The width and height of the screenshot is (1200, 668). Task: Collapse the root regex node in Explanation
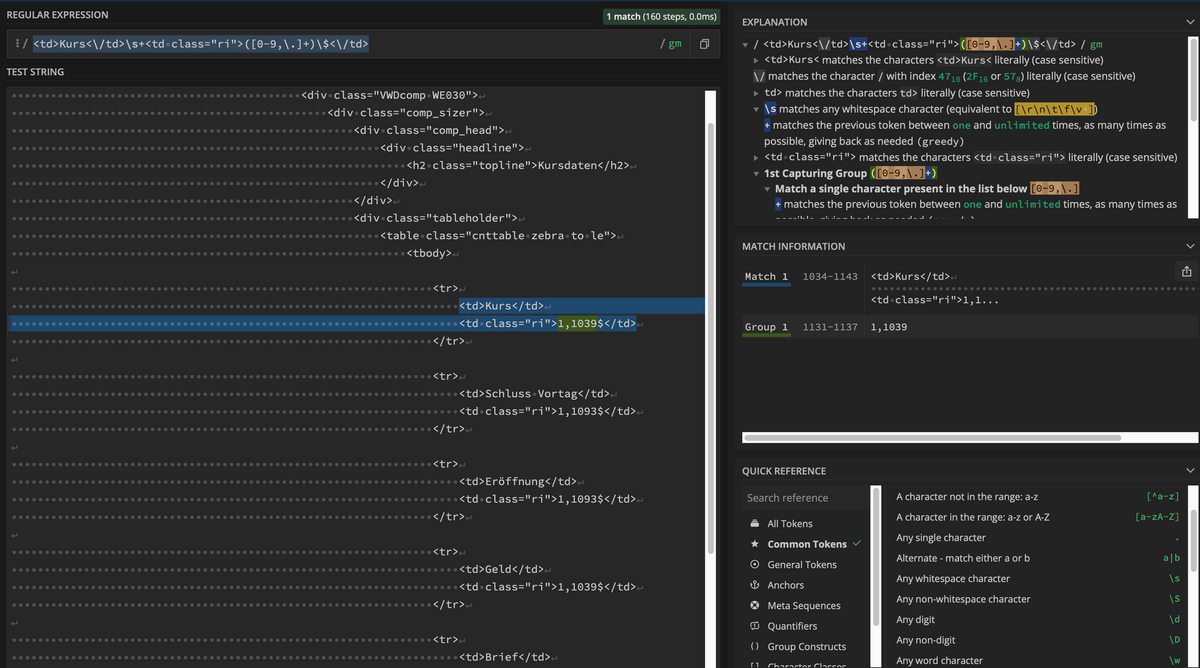pyautogui.click(x=745, y=45)
